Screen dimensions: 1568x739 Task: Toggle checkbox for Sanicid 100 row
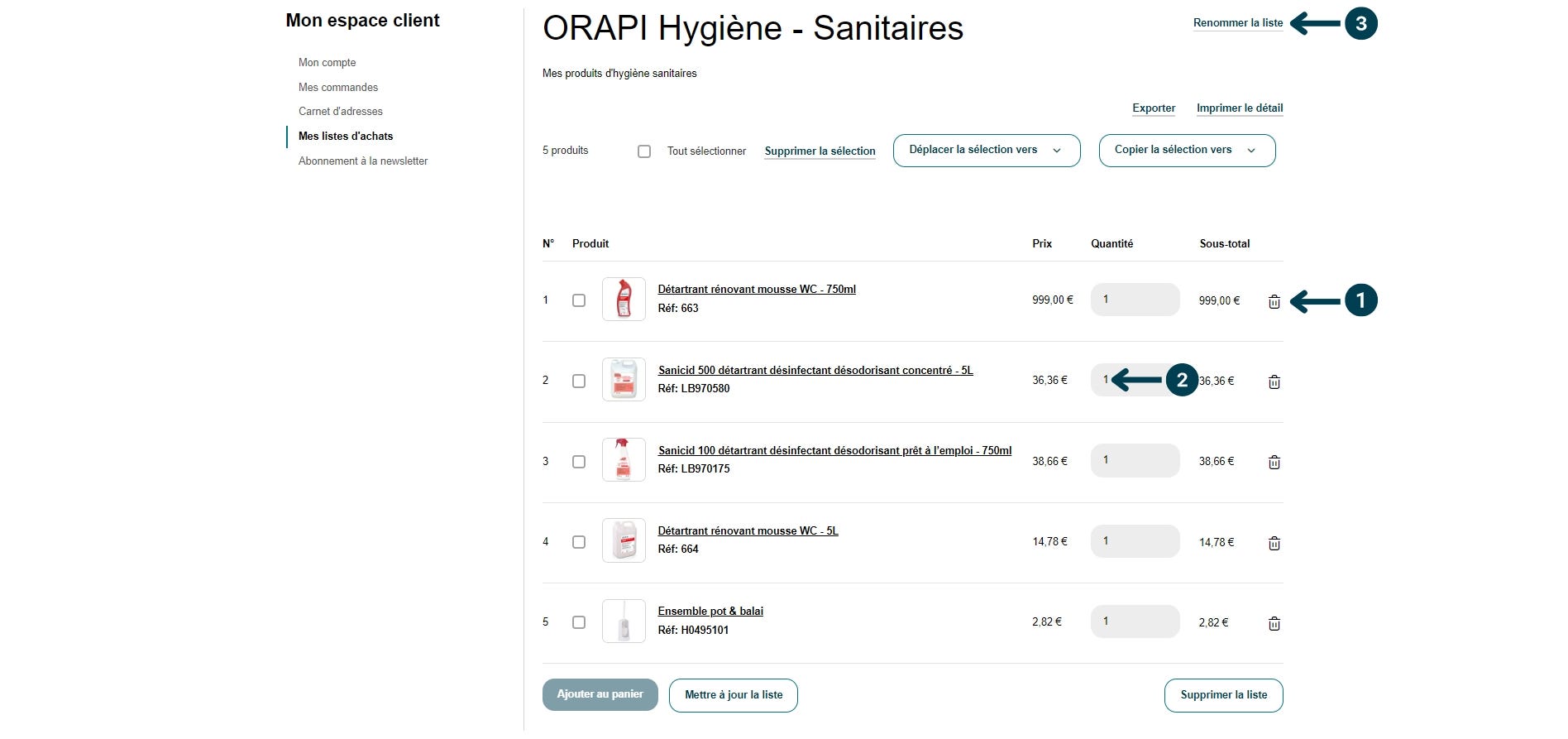point(579,462)
